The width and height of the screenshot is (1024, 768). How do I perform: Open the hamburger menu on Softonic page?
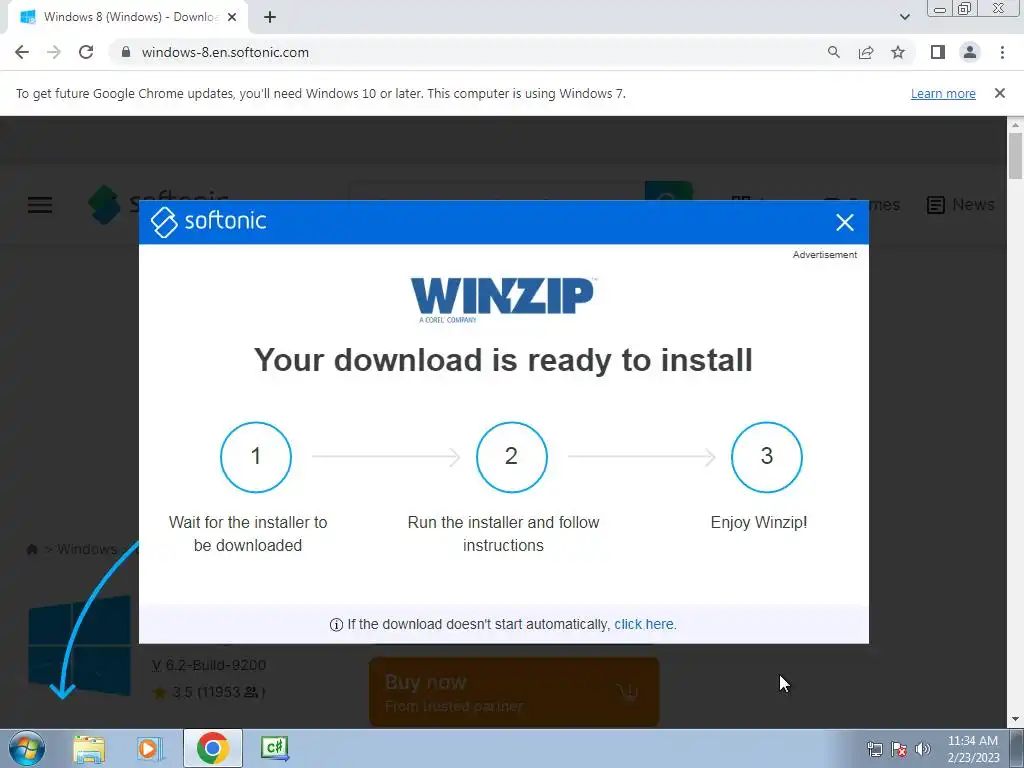(x=40, y=205)
